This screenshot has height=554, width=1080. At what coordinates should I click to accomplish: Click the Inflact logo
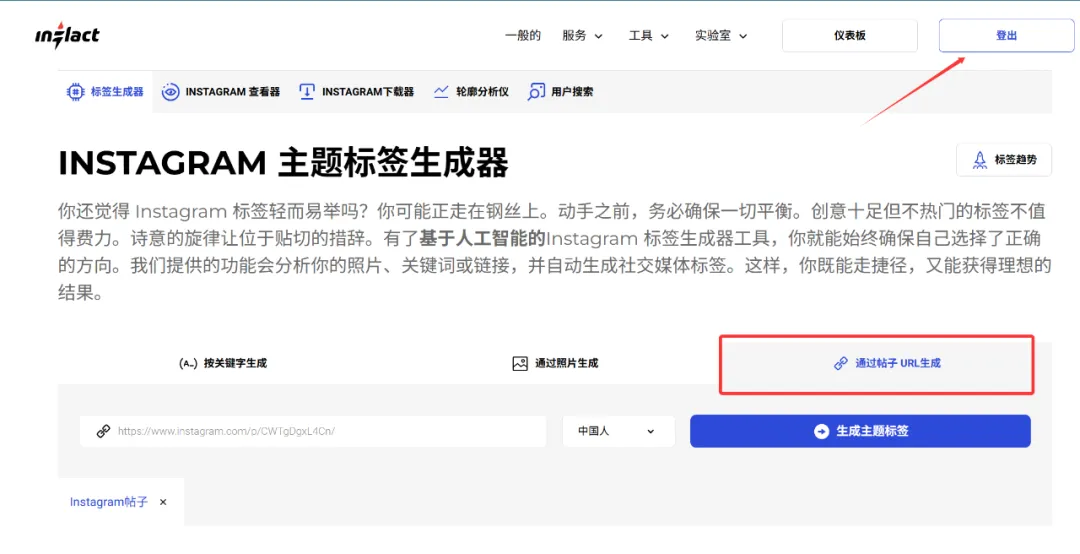point(68,35)
